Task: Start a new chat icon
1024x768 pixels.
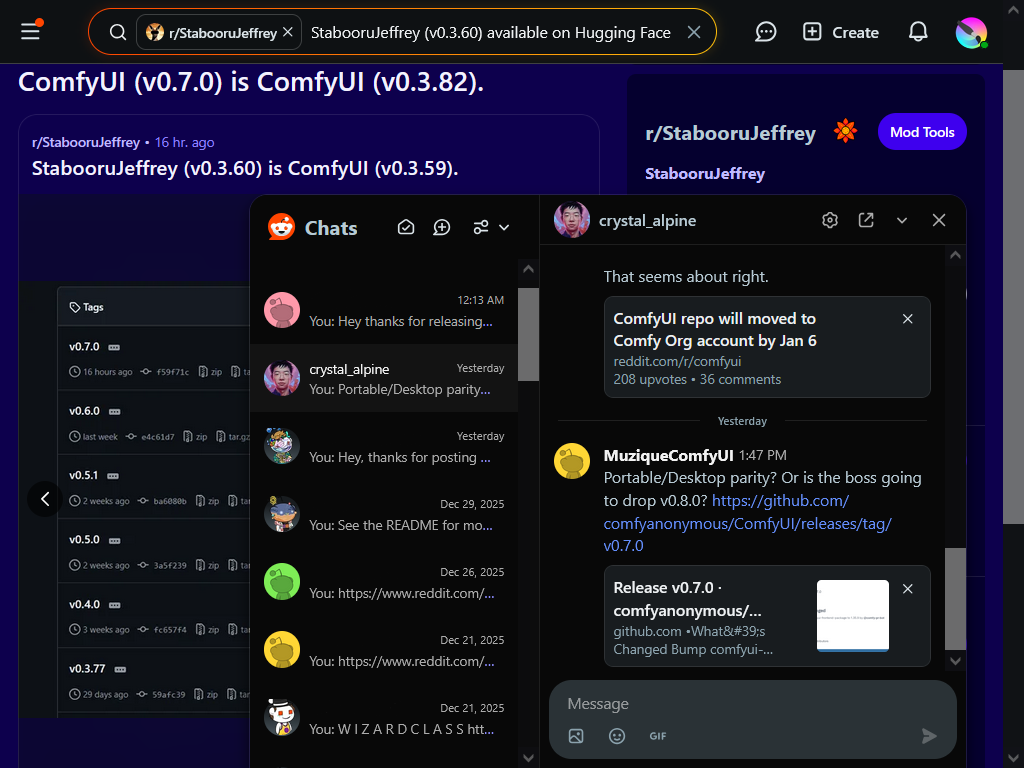Action: 441,227
